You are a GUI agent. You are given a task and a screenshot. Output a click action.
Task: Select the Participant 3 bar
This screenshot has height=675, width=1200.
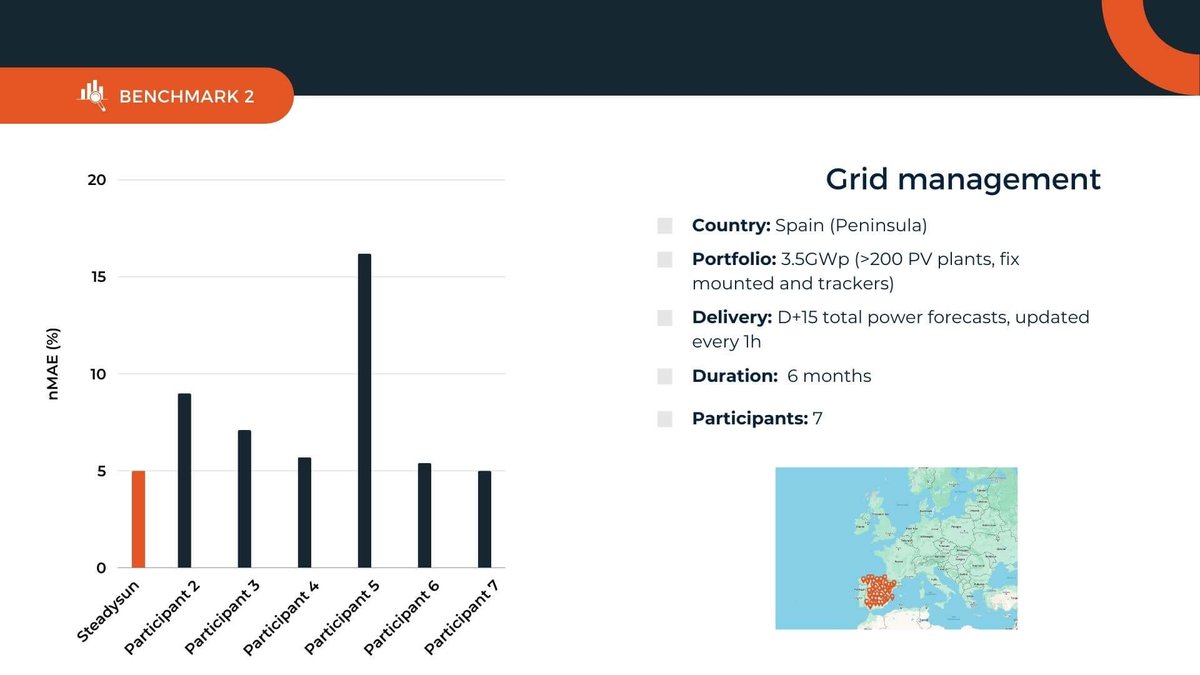[x=244, y=499]
